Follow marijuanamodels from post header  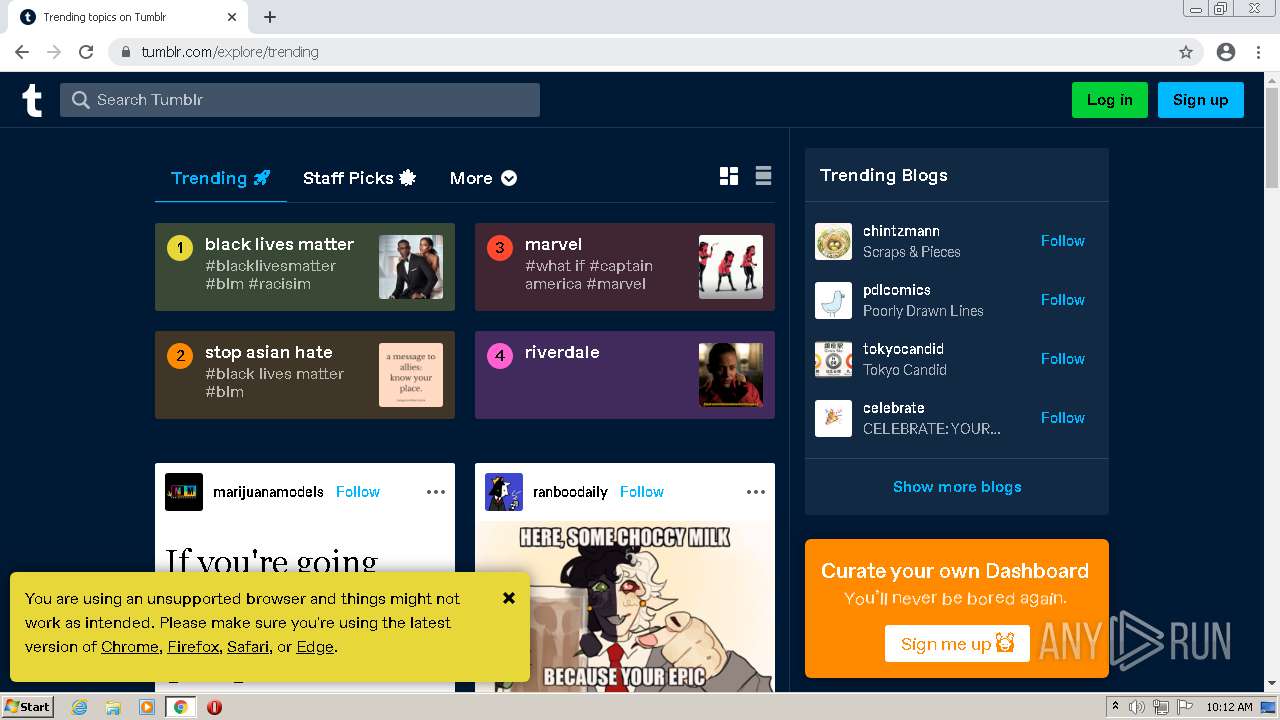(x=358, y=492)
